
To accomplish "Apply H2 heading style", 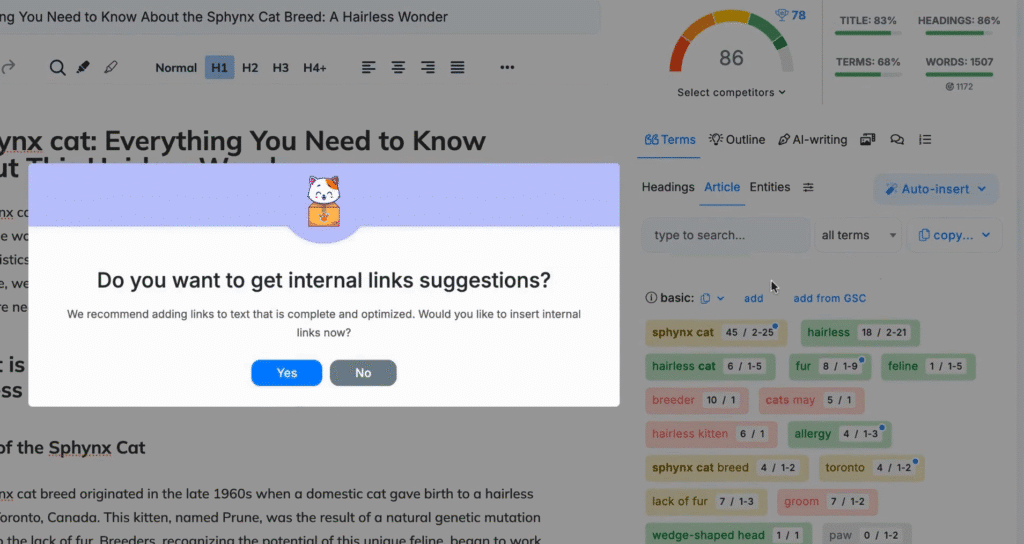I will 250,68.
